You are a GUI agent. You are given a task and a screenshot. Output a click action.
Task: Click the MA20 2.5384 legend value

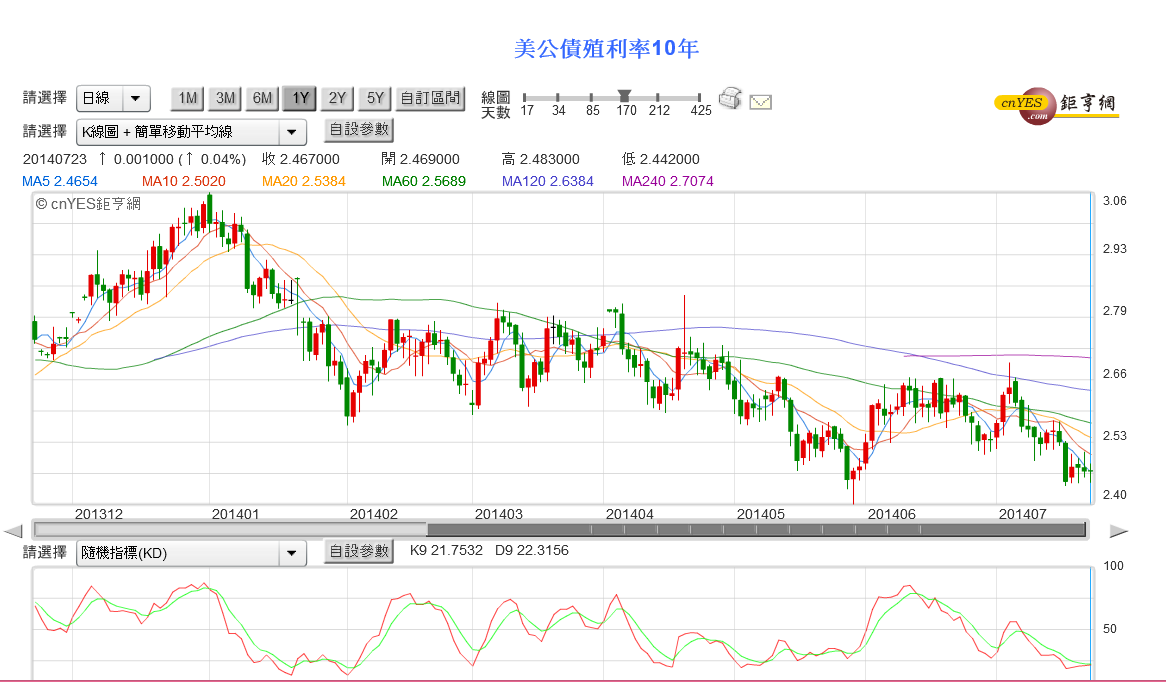pos(303,181)
